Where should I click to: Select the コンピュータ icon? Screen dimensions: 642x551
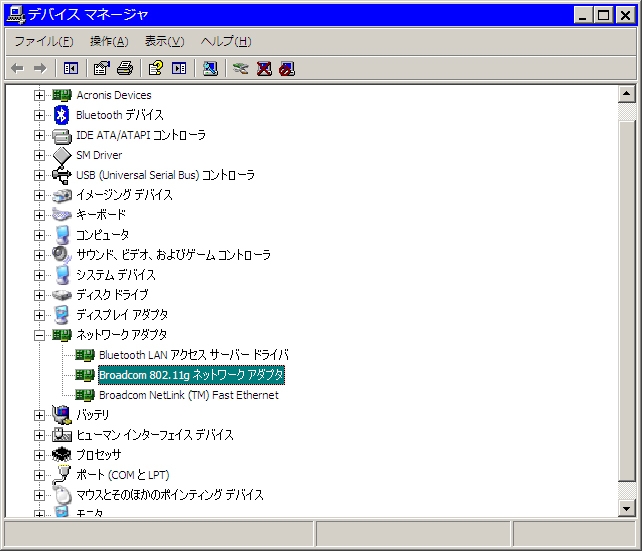[x=62, y=235]
